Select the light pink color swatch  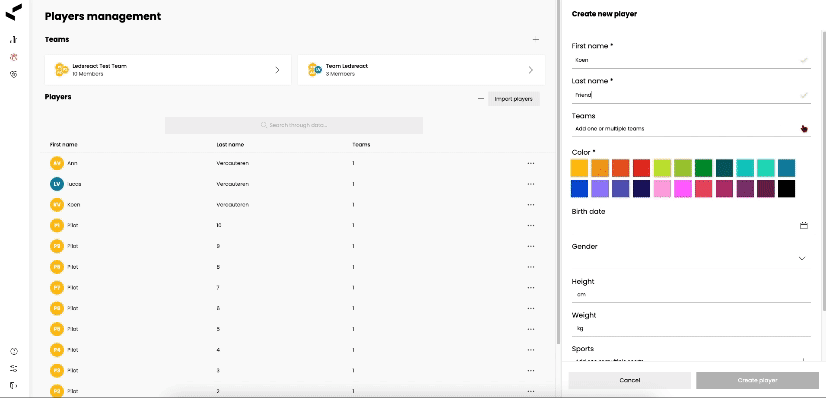tap(662, 188)
